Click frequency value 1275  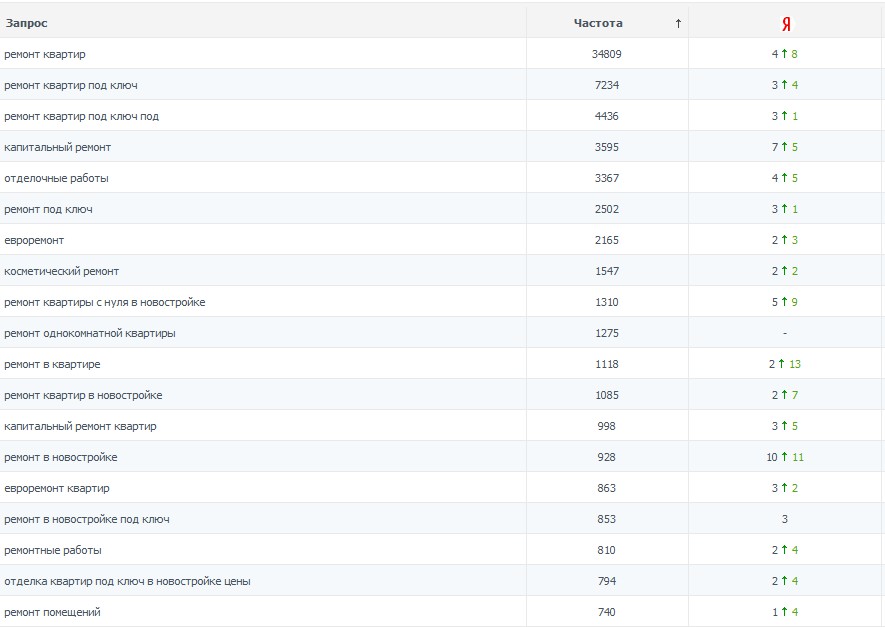[x=607, y=334]
